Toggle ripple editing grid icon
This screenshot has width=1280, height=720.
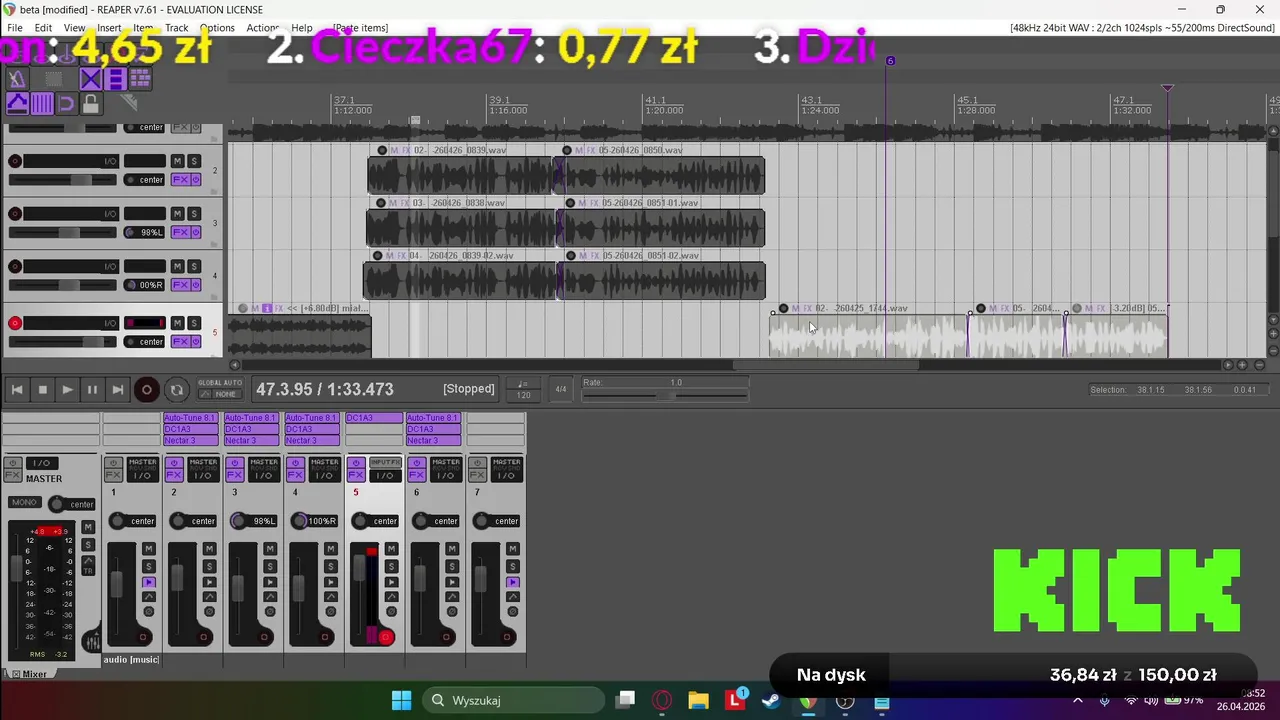pyautogui.click(x=140, y=79)
